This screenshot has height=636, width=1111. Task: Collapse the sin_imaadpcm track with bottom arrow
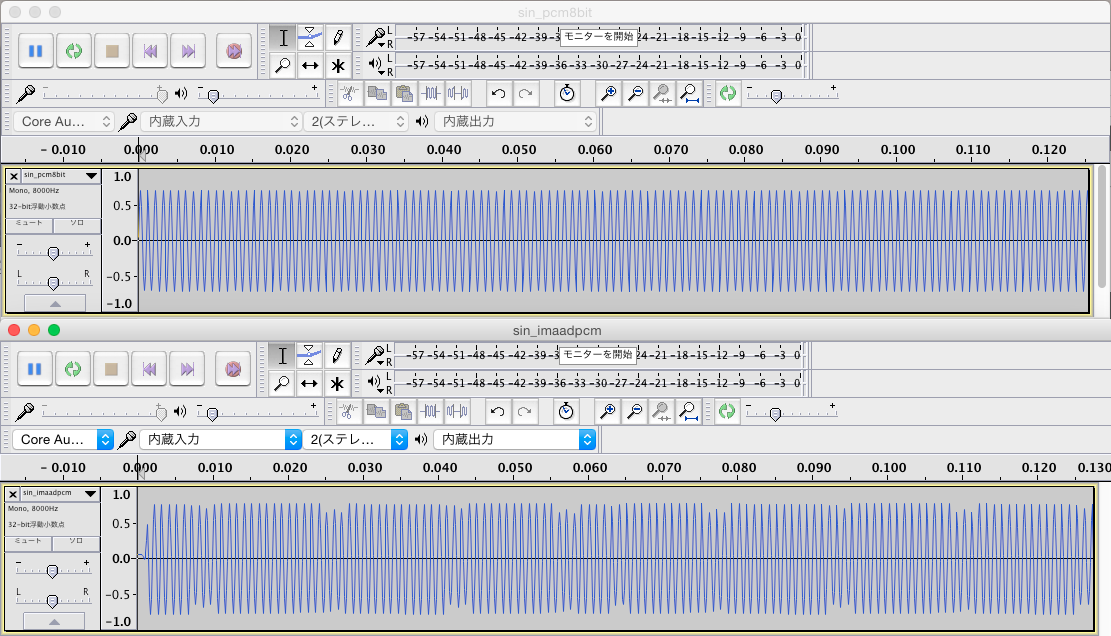55,622
